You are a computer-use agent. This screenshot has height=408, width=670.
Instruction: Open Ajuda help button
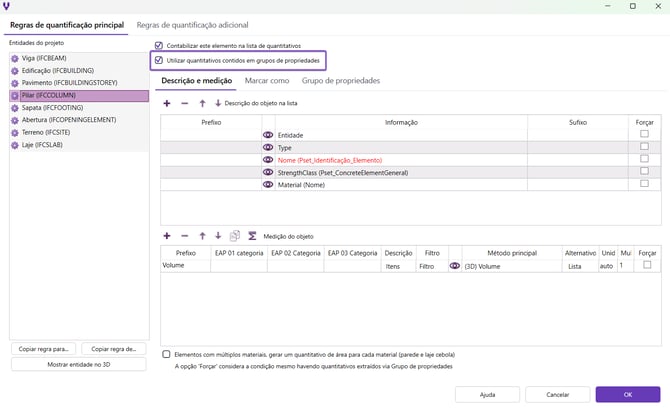[x=487, y=395]
